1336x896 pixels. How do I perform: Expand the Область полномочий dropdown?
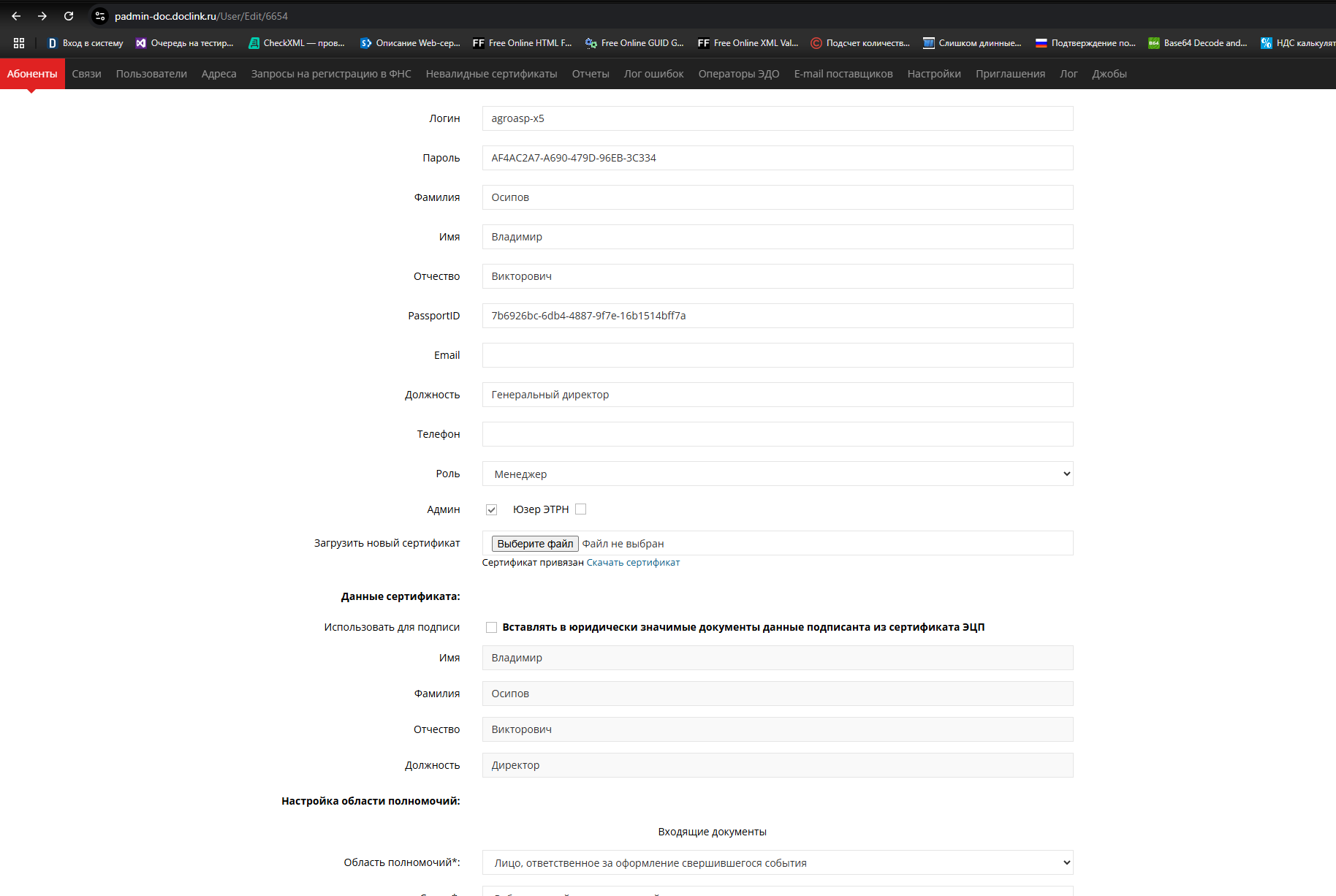coord(778,862)
